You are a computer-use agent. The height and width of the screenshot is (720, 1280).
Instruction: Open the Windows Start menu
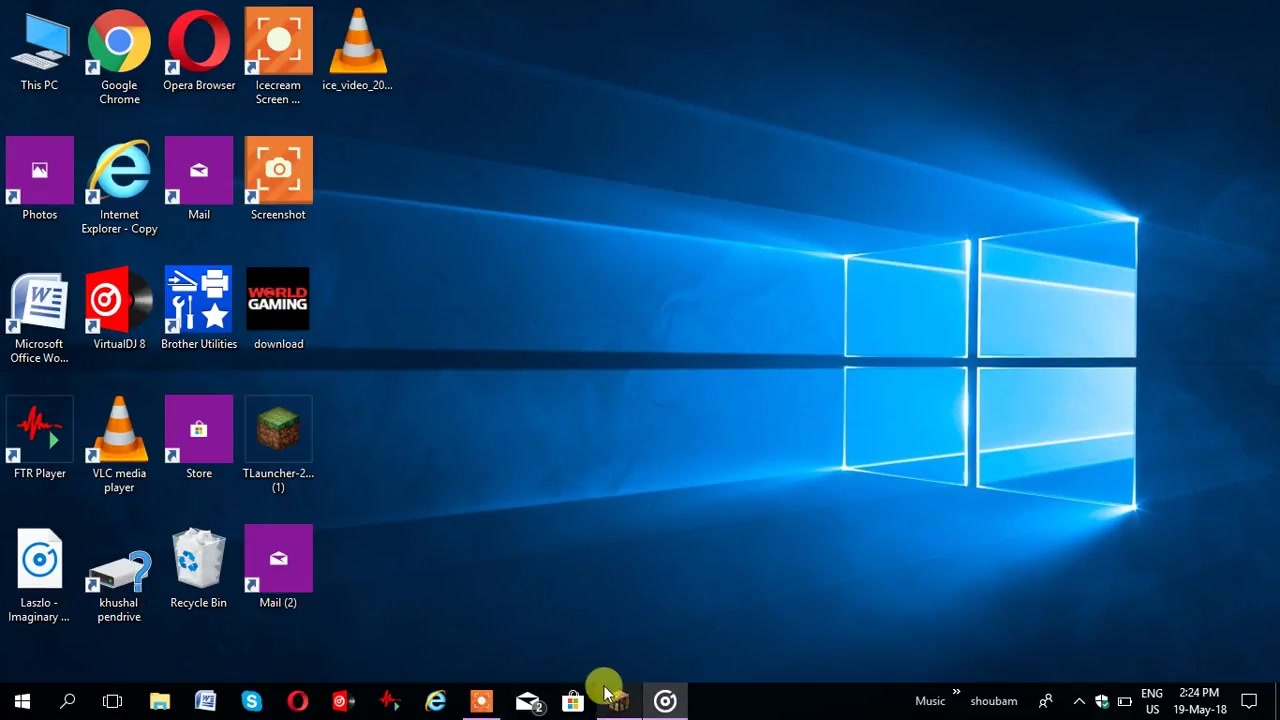point(22,701)
